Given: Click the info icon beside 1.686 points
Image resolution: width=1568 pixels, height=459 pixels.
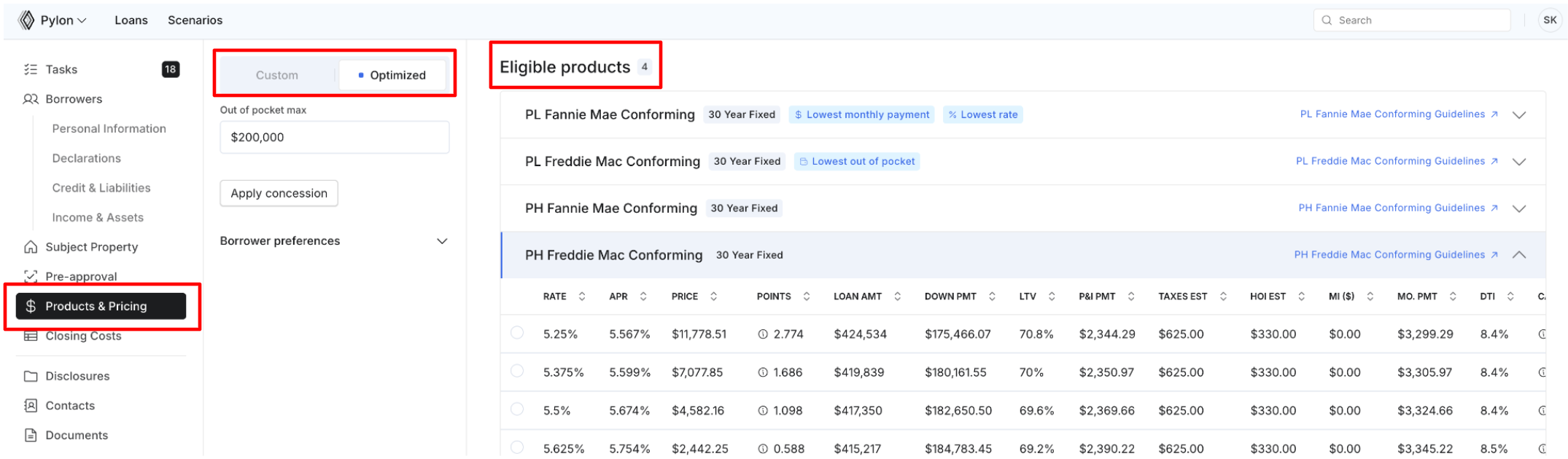Looking at the screenshot, I should (763, 372).
